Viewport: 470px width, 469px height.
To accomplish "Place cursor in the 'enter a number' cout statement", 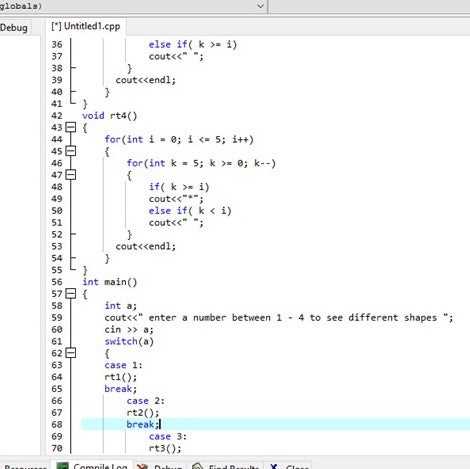I will tap(279, 318).
